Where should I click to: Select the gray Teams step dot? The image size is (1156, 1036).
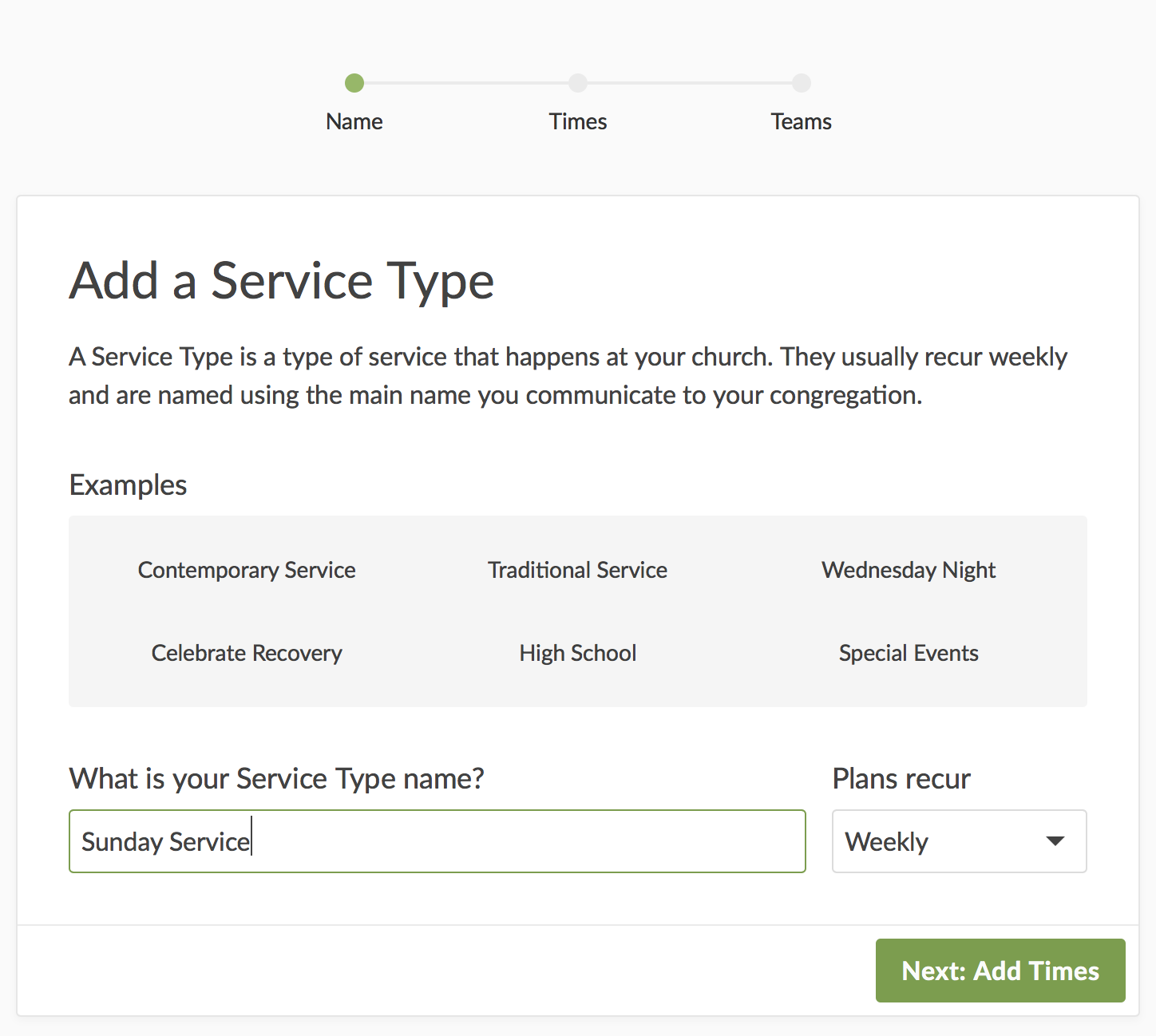[x=802, y=83]
